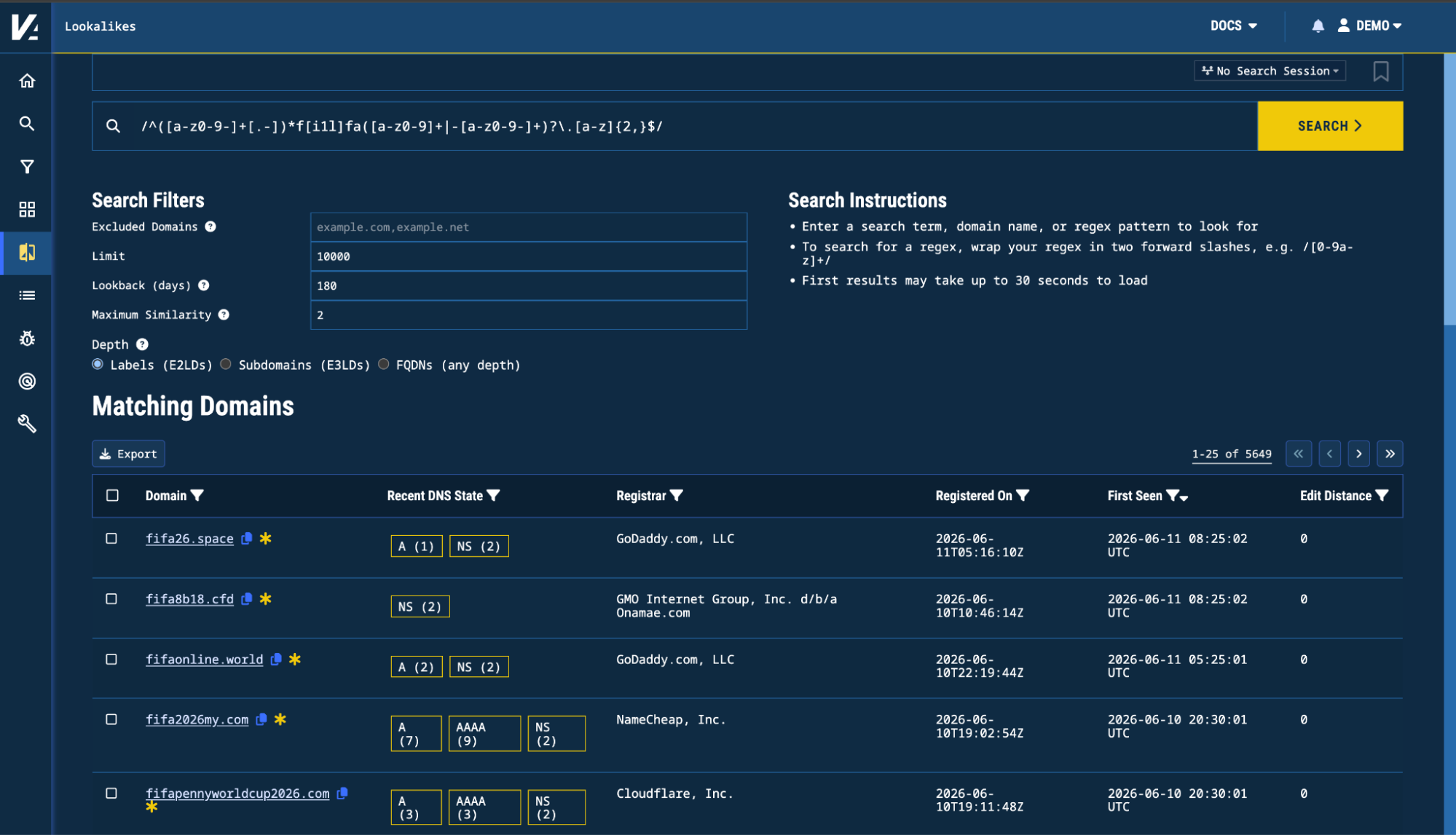Open the search magnifier in sidebar
The width and height of the screenshot is (1456, 835).
(27, 124)
